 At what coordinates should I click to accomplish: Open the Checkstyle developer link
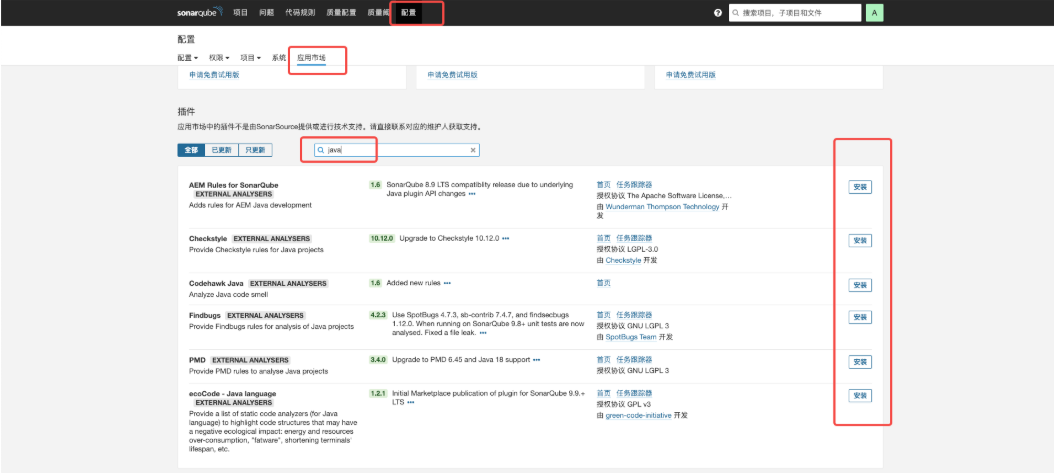click(623, 261)
